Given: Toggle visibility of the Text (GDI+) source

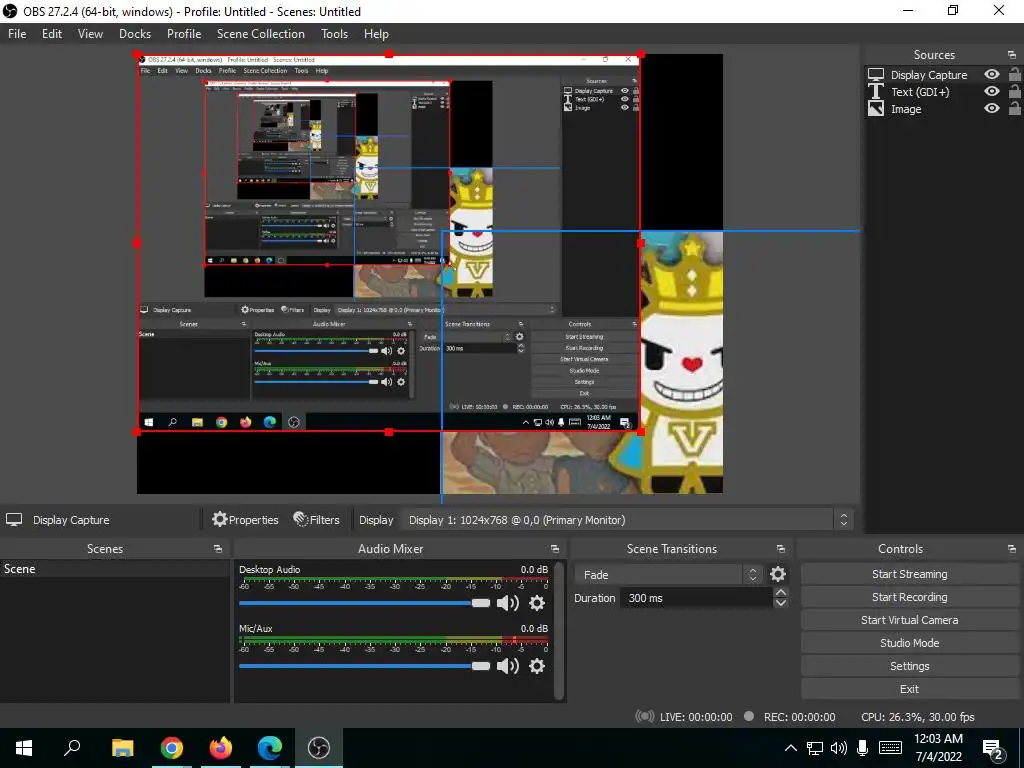Looking at the screenshot, I should (991, 91).
